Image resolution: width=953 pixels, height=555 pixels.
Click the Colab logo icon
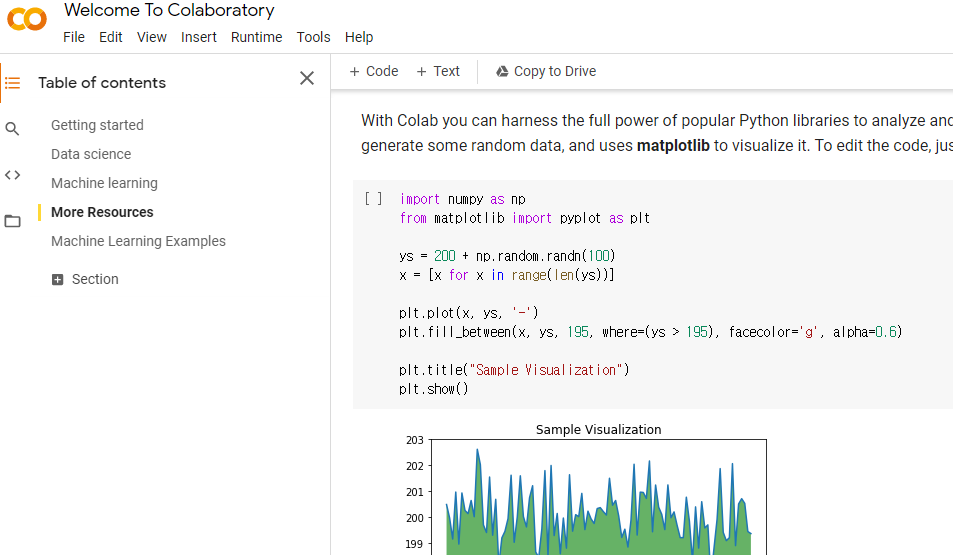click(x=26, y=19)
